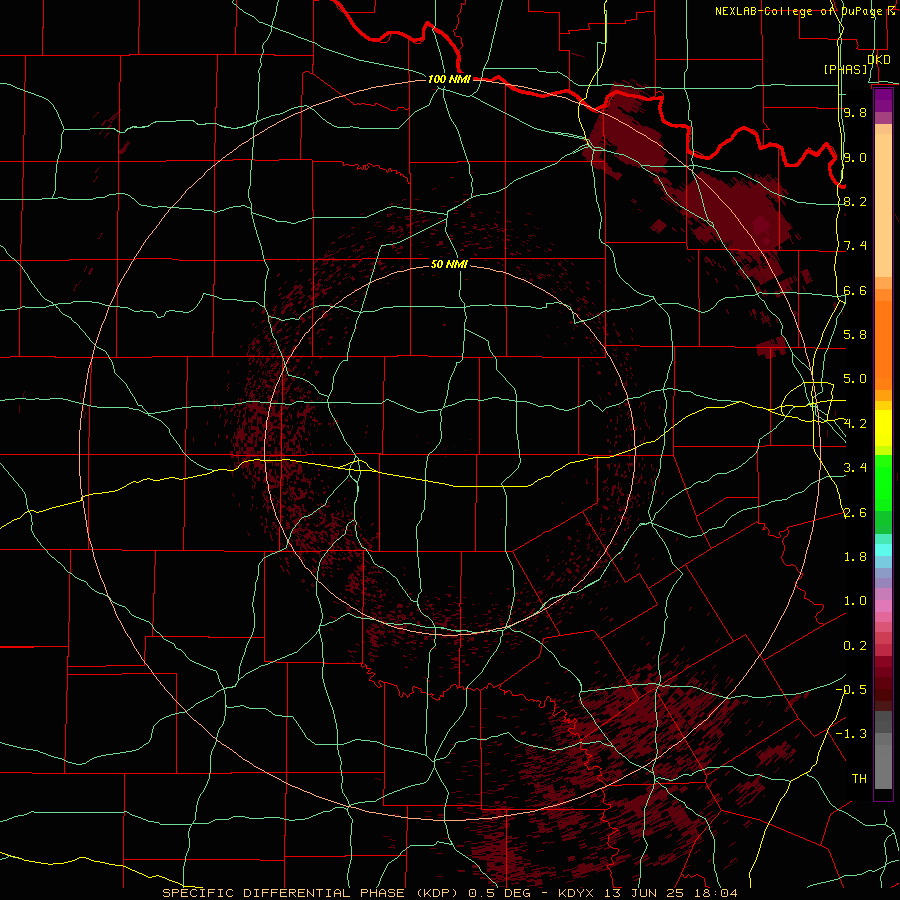Click the 2.6 scale value
This screenshot has width=900, height=900.
(x=855, y=513)
